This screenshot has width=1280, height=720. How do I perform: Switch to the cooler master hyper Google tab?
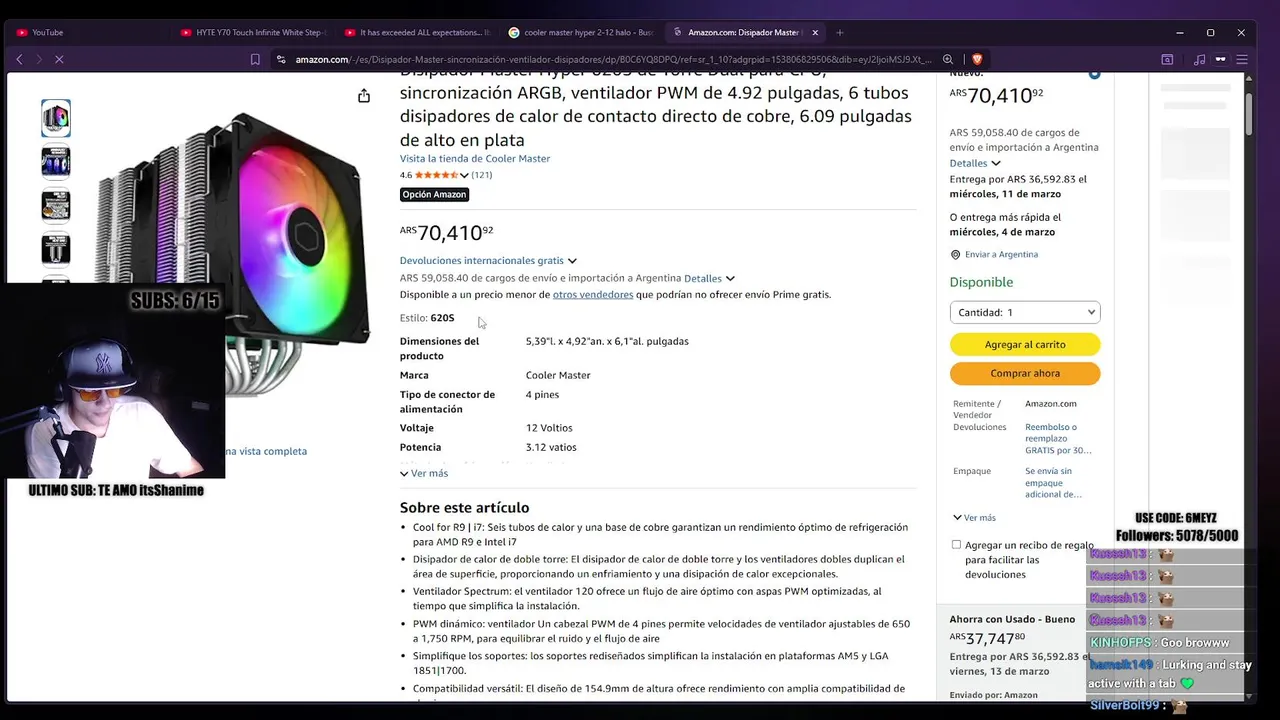(580, 33)
